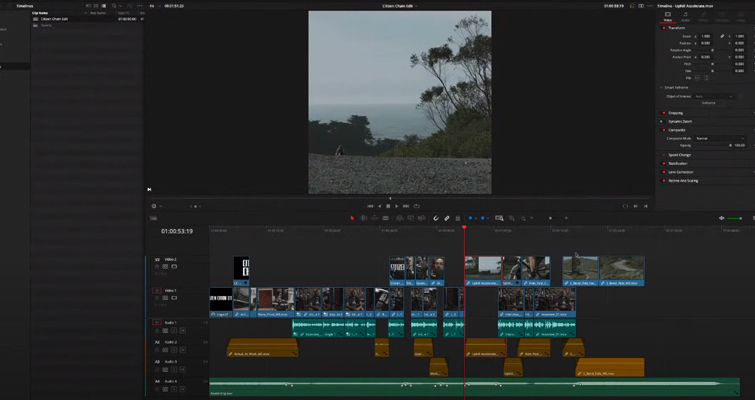Screen dimensions: 755x400
Task: Lock the Video 1 track
Action: point(156,298)
